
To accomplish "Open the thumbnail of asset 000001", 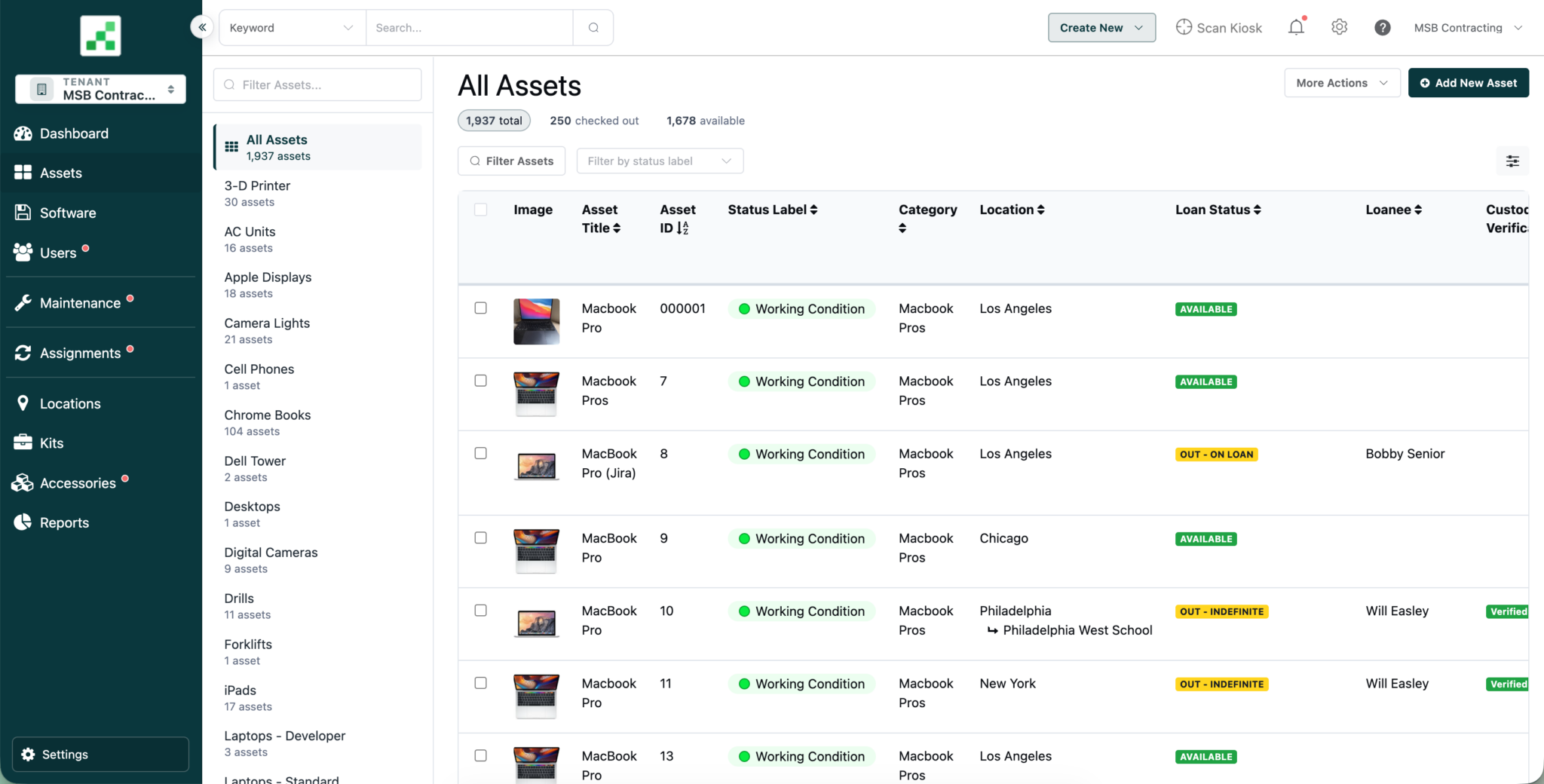I will (537, 321).
